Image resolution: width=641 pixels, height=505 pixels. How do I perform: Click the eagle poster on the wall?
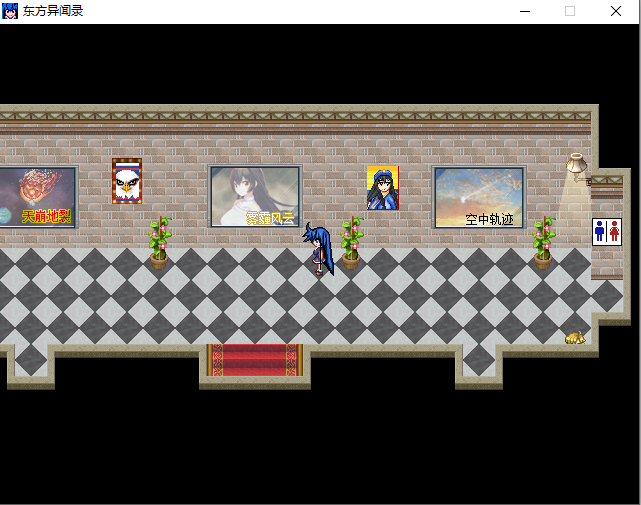tap(127, 181)
